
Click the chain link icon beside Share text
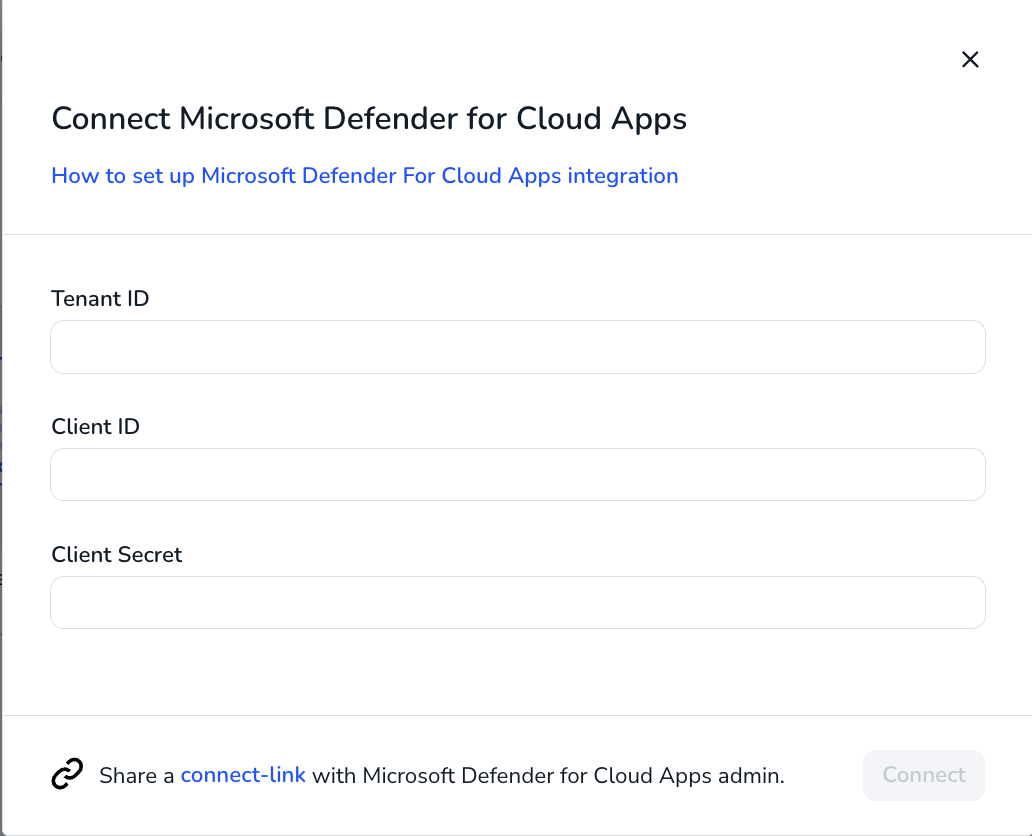click(67, 773)
